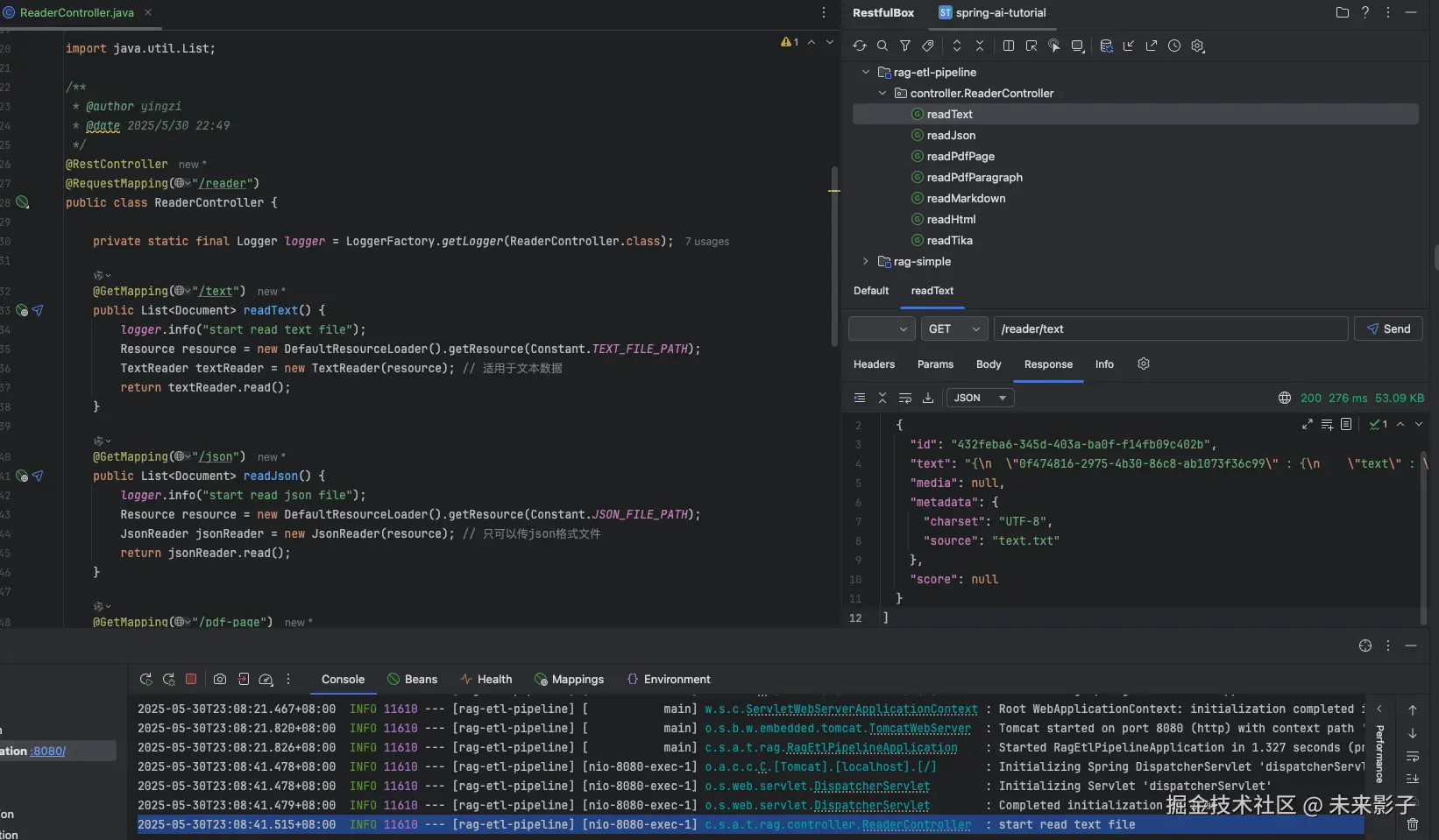Open the JSON response format dropdown
The height and width of the screenshot is (840, 1439).
tap(980, 398)
